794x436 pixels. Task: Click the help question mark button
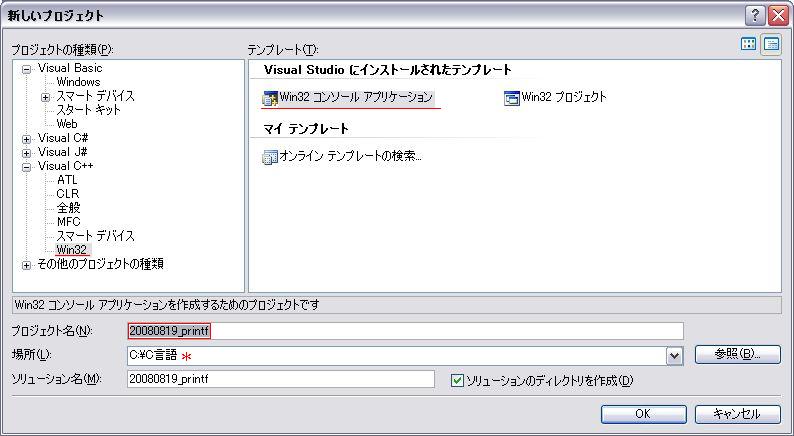click(x=755, y=16)
